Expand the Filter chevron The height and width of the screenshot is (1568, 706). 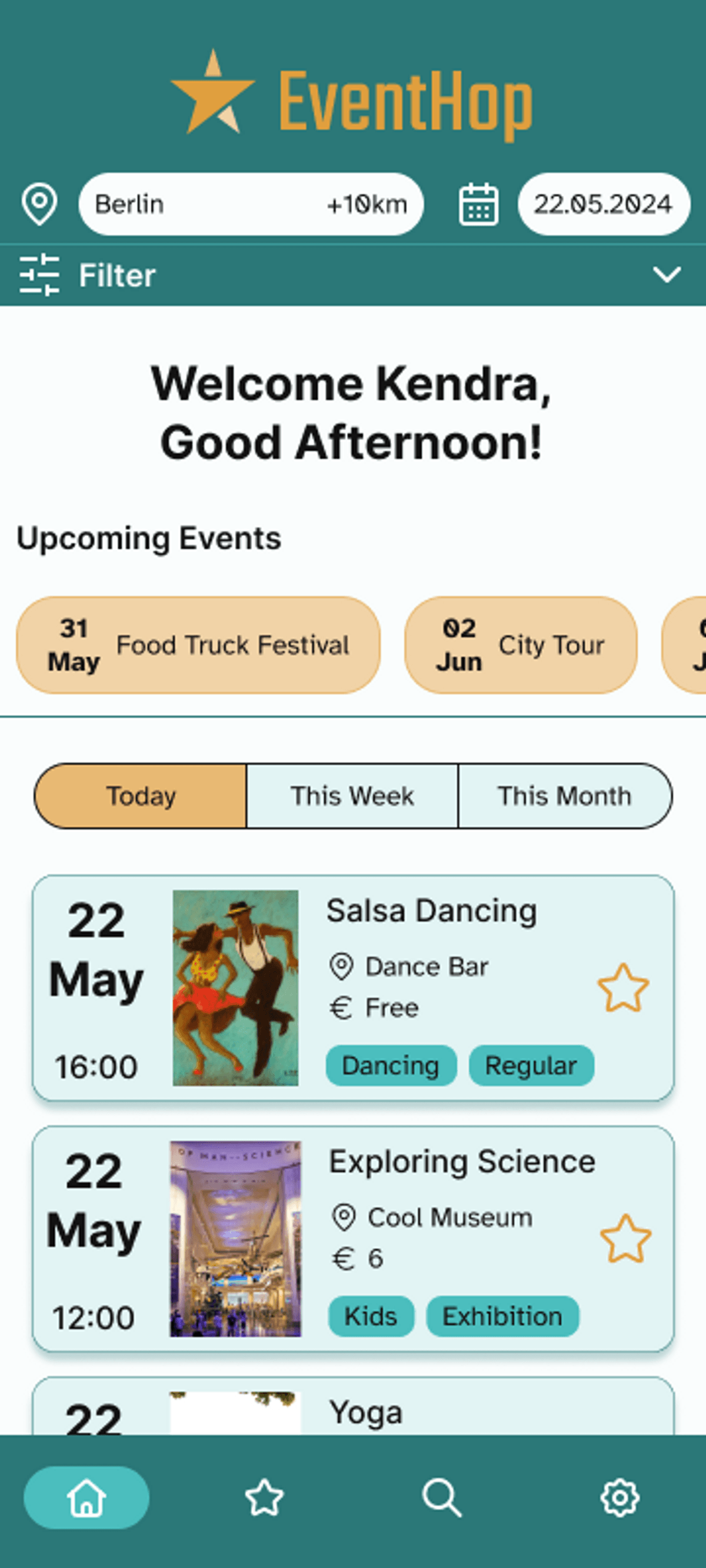[667, 275]
